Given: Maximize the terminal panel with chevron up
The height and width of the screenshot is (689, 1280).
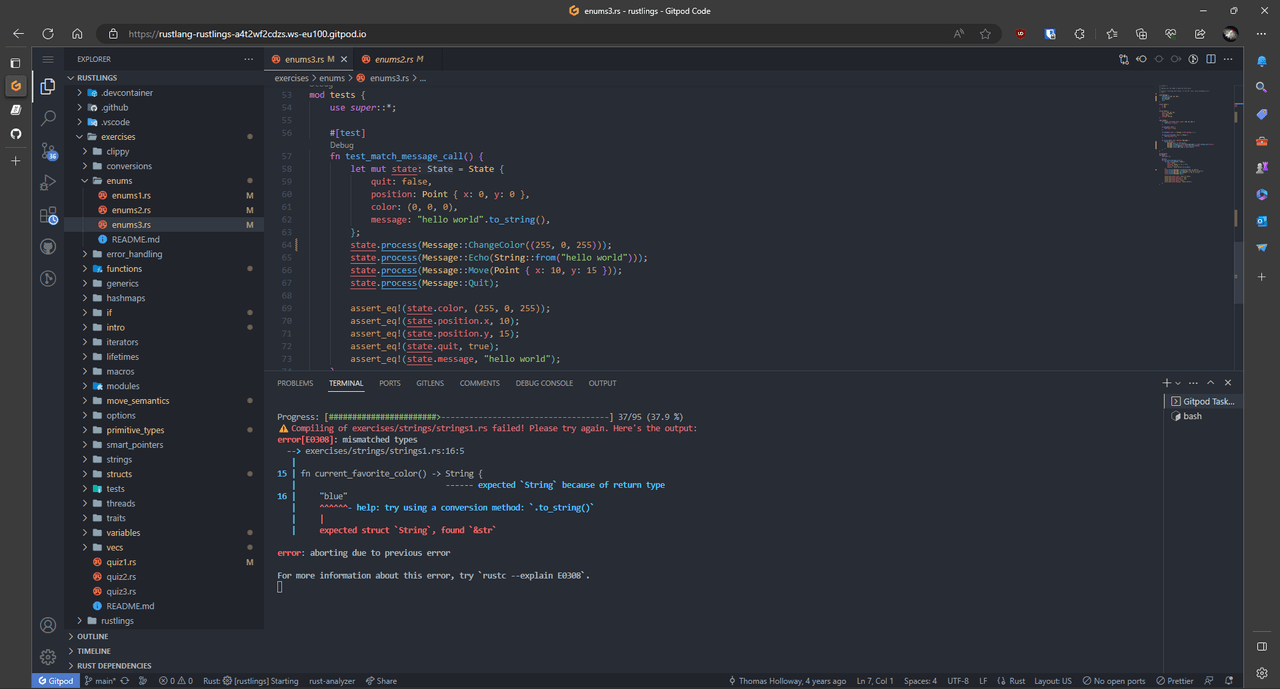Looking at the screenshot, I should click(x=1210, y=383).
